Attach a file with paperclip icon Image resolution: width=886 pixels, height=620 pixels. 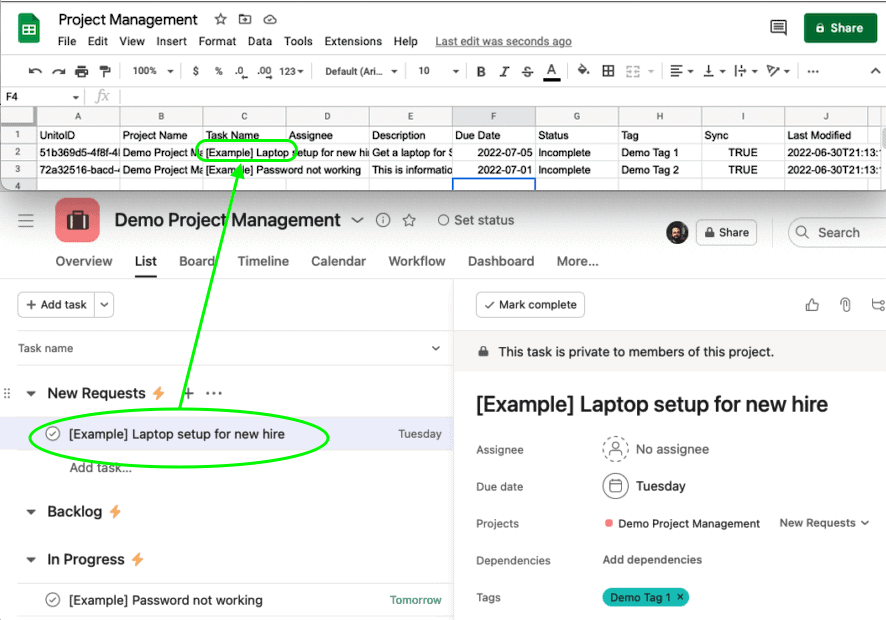pos(845,305)
